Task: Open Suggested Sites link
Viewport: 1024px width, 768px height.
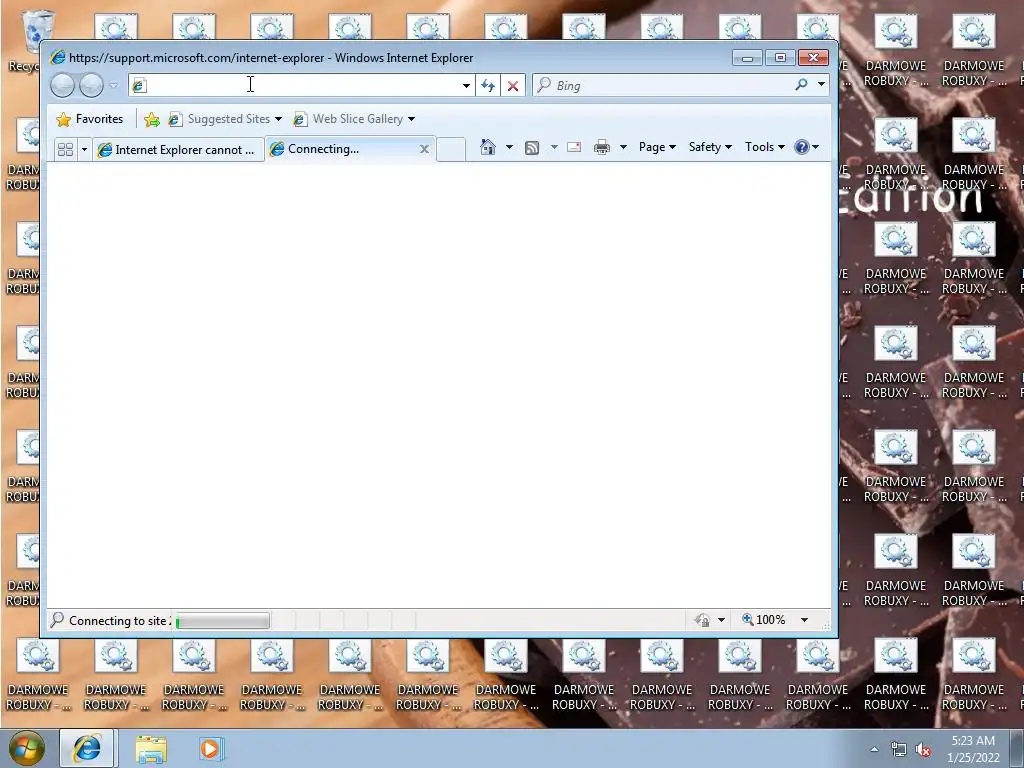Action: point(225,119)
